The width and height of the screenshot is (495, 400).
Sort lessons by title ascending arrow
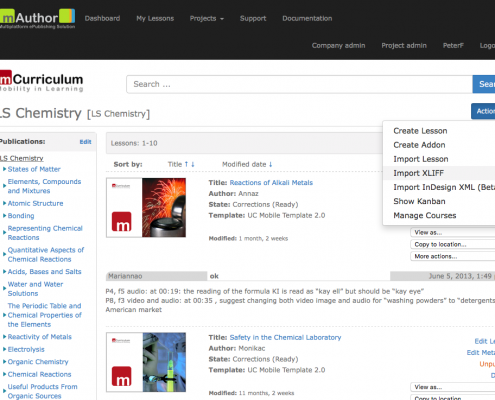click(x=186, y=164)
